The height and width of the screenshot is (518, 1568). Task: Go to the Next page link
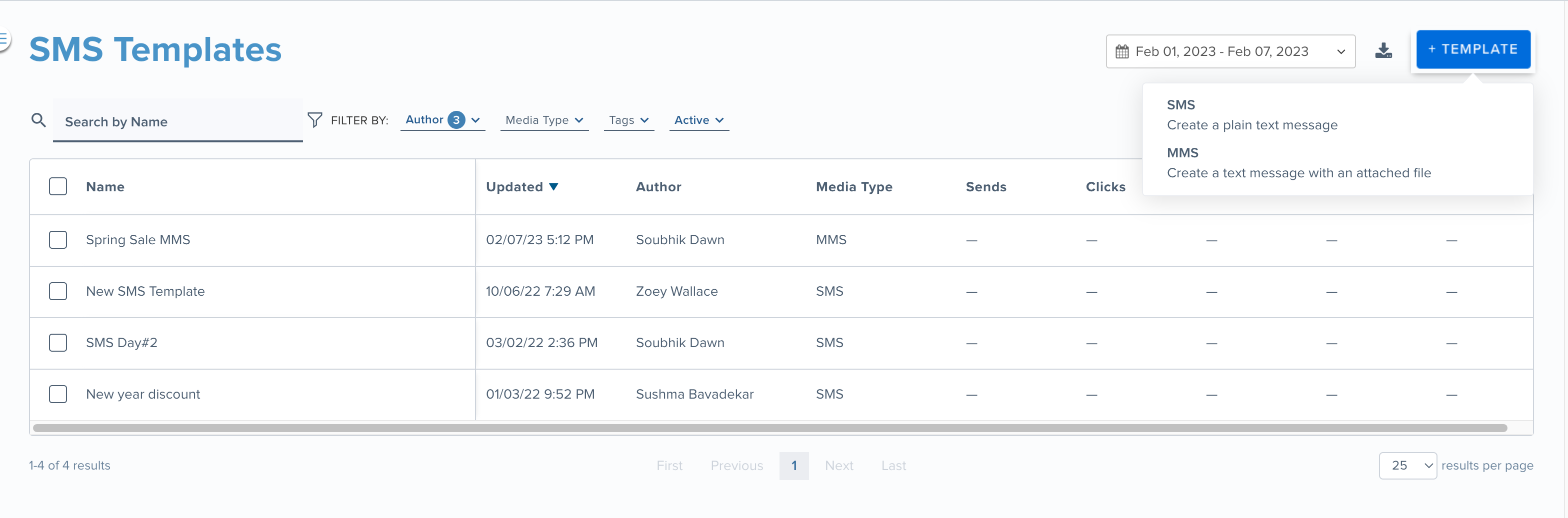point(839,466)
